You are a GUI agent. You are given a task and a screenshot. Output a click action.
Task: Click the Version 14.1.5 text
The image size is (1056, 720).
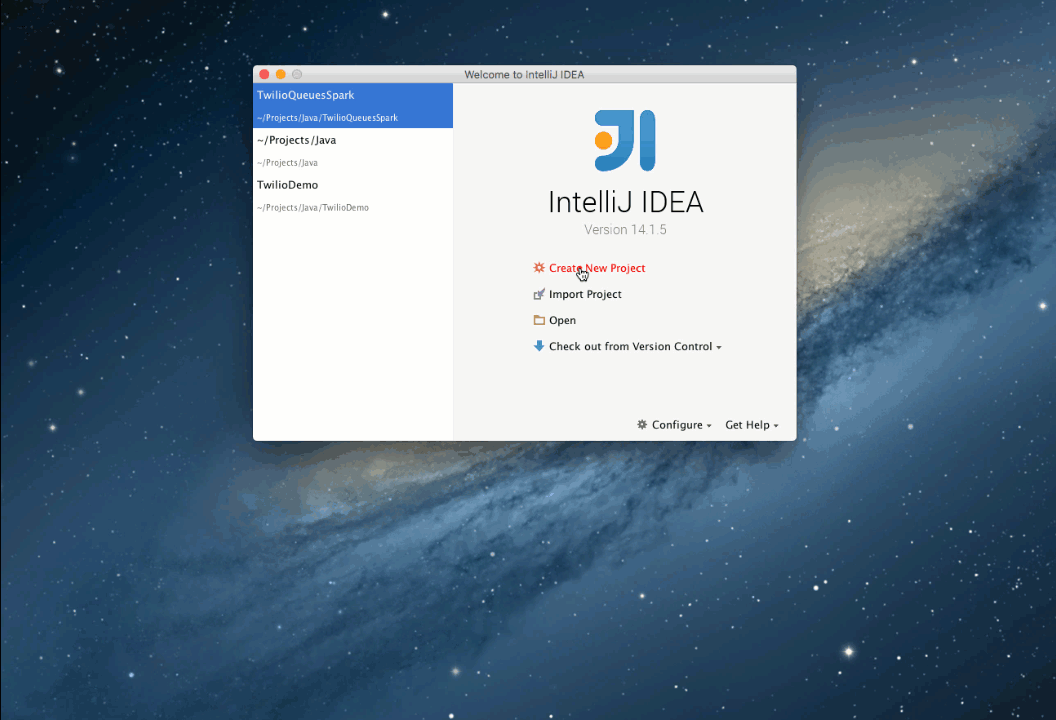click(625, 230)
